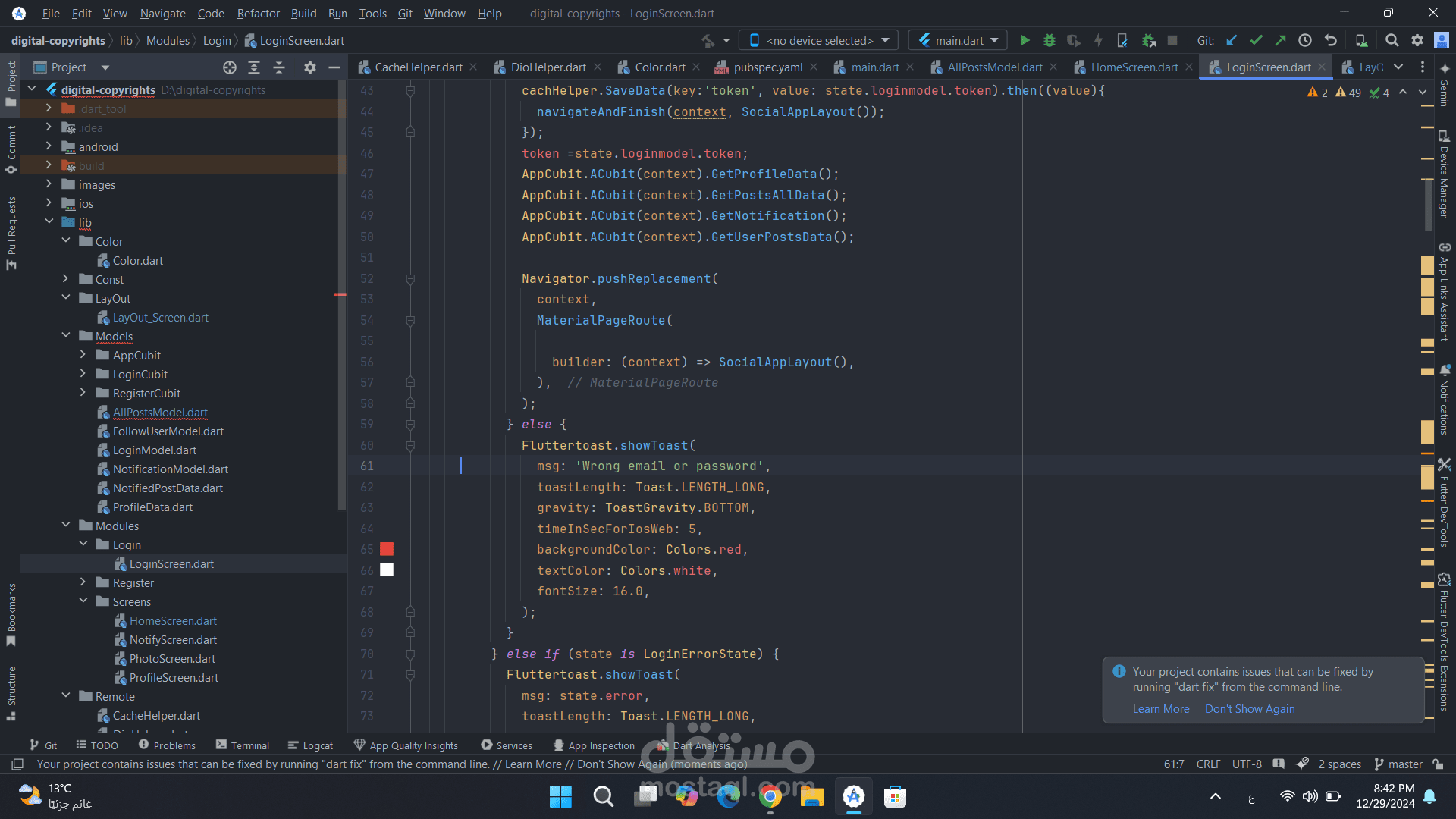Run the app with the green play button

click(x=1025, y=41)
